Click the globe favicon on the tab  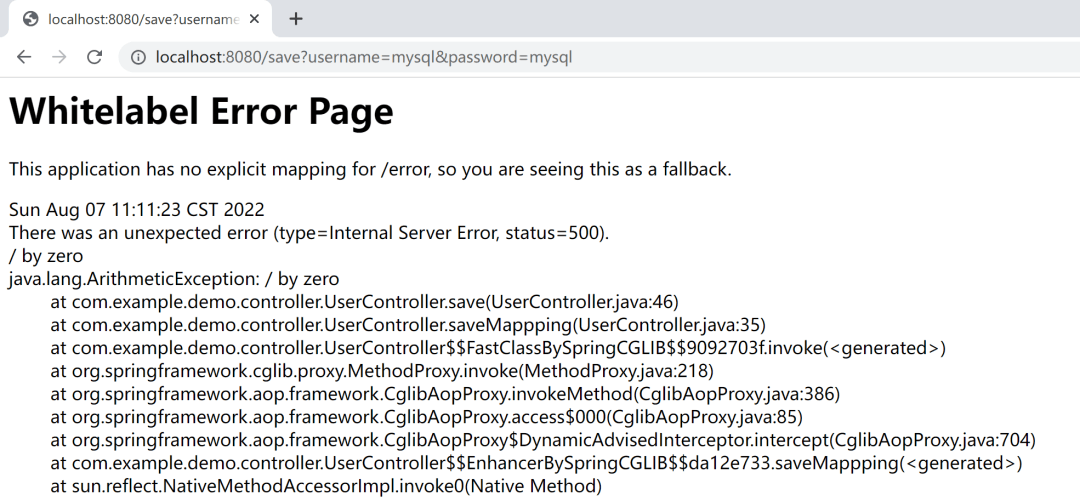[x=30, y=19]
